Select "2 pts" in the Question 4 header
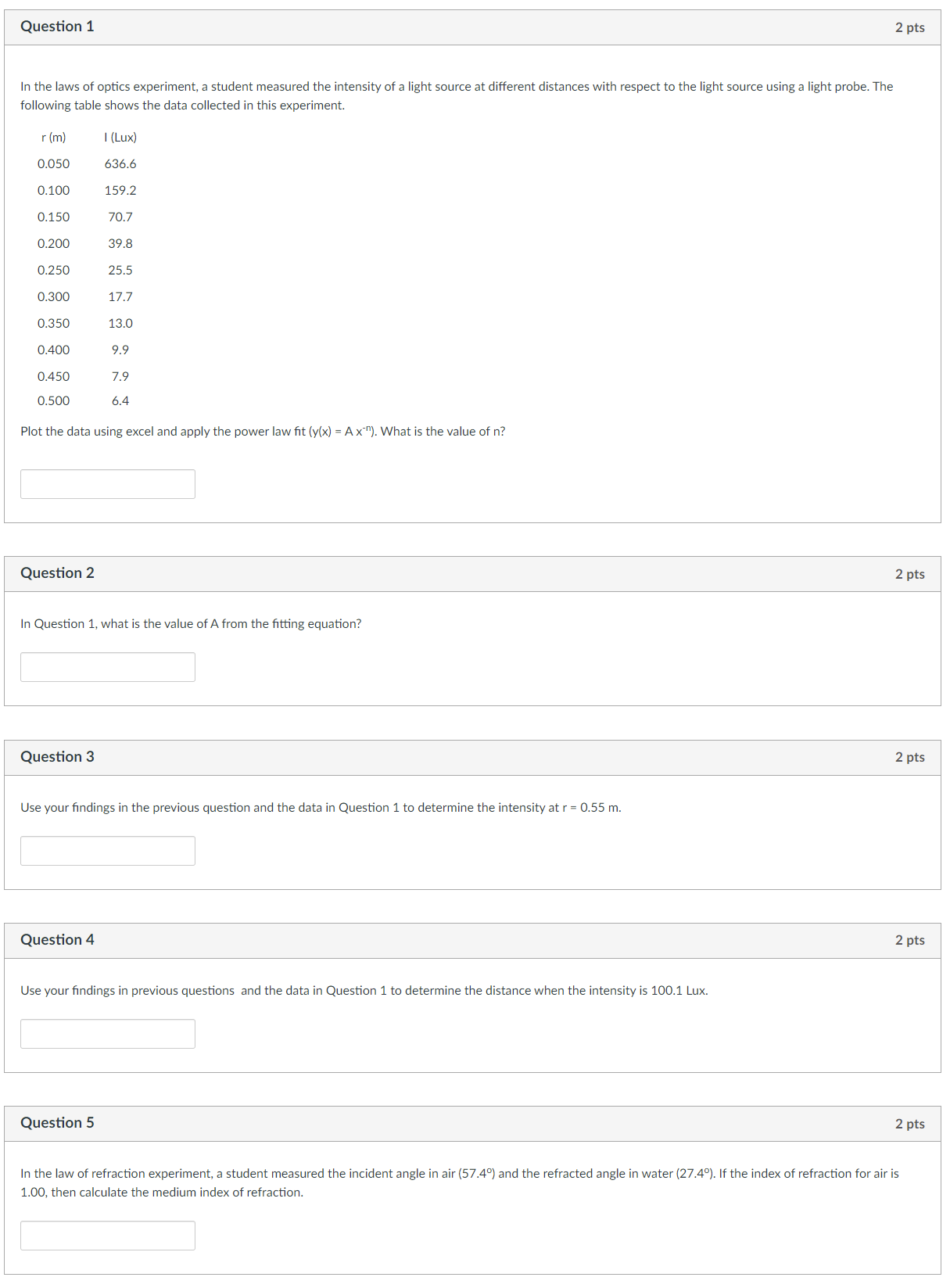 point(910,940)
